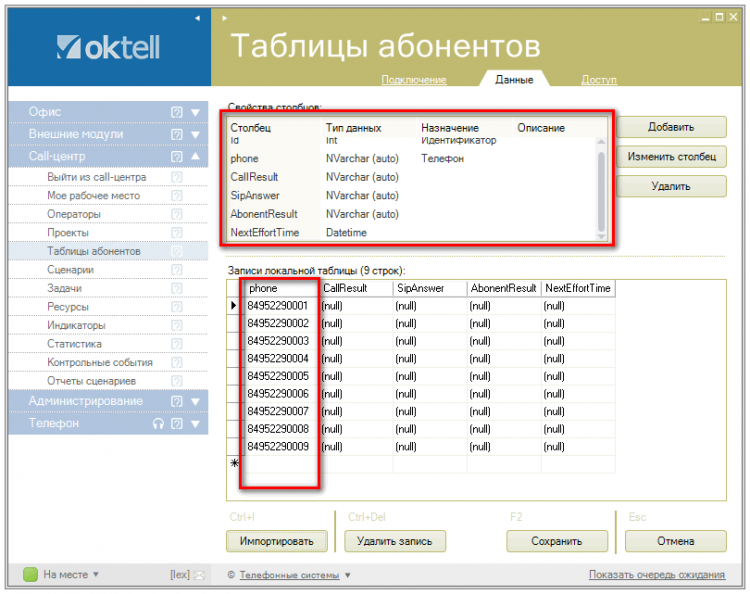Click help icon in Call-центр header
Screen dimensions: 750x594
pyautogui.click(x=177, y=157)
